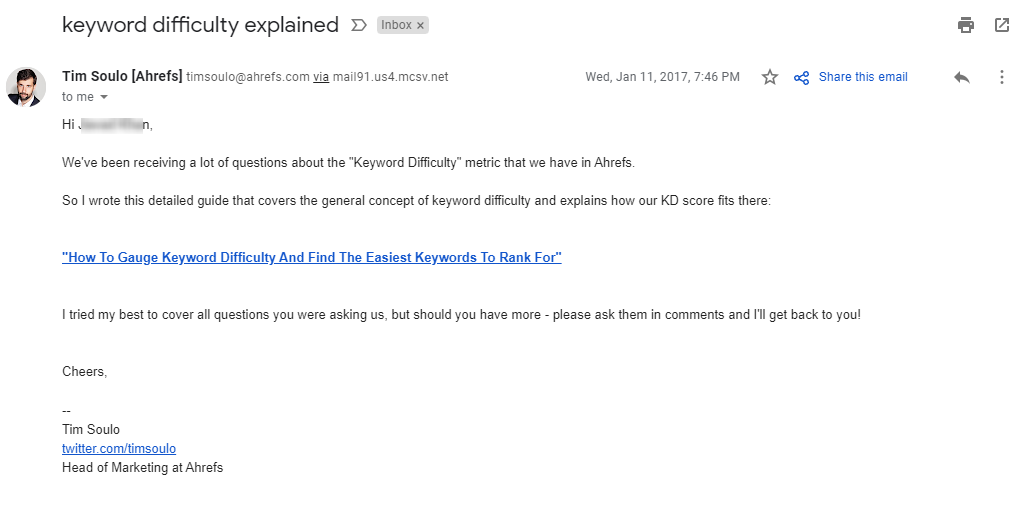Screen dimensions: 1020x506
Task: Expand recipient details arrow beside "to me"
Action: (104, 97)
